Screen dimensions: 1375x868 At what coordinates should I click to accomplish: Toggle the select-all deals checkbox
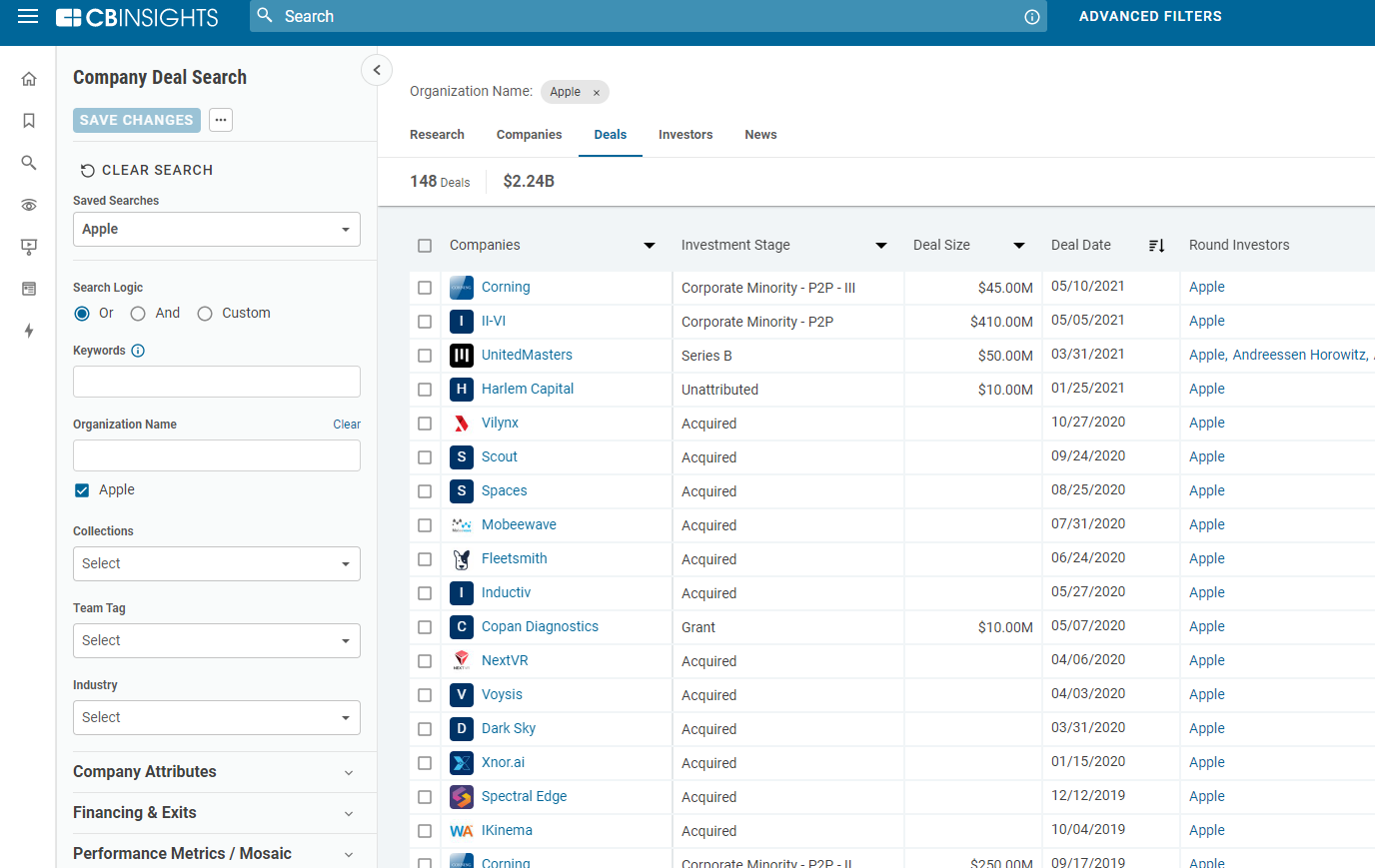click(x=425, y=246)
